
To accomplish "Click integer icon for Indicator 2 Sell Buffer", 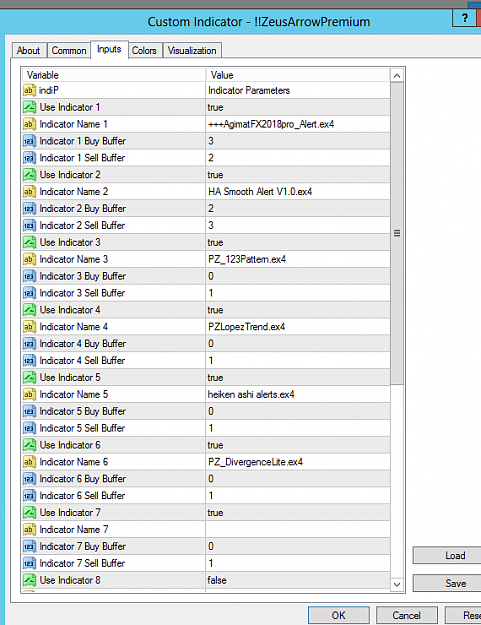I will [x=29, y=226].
